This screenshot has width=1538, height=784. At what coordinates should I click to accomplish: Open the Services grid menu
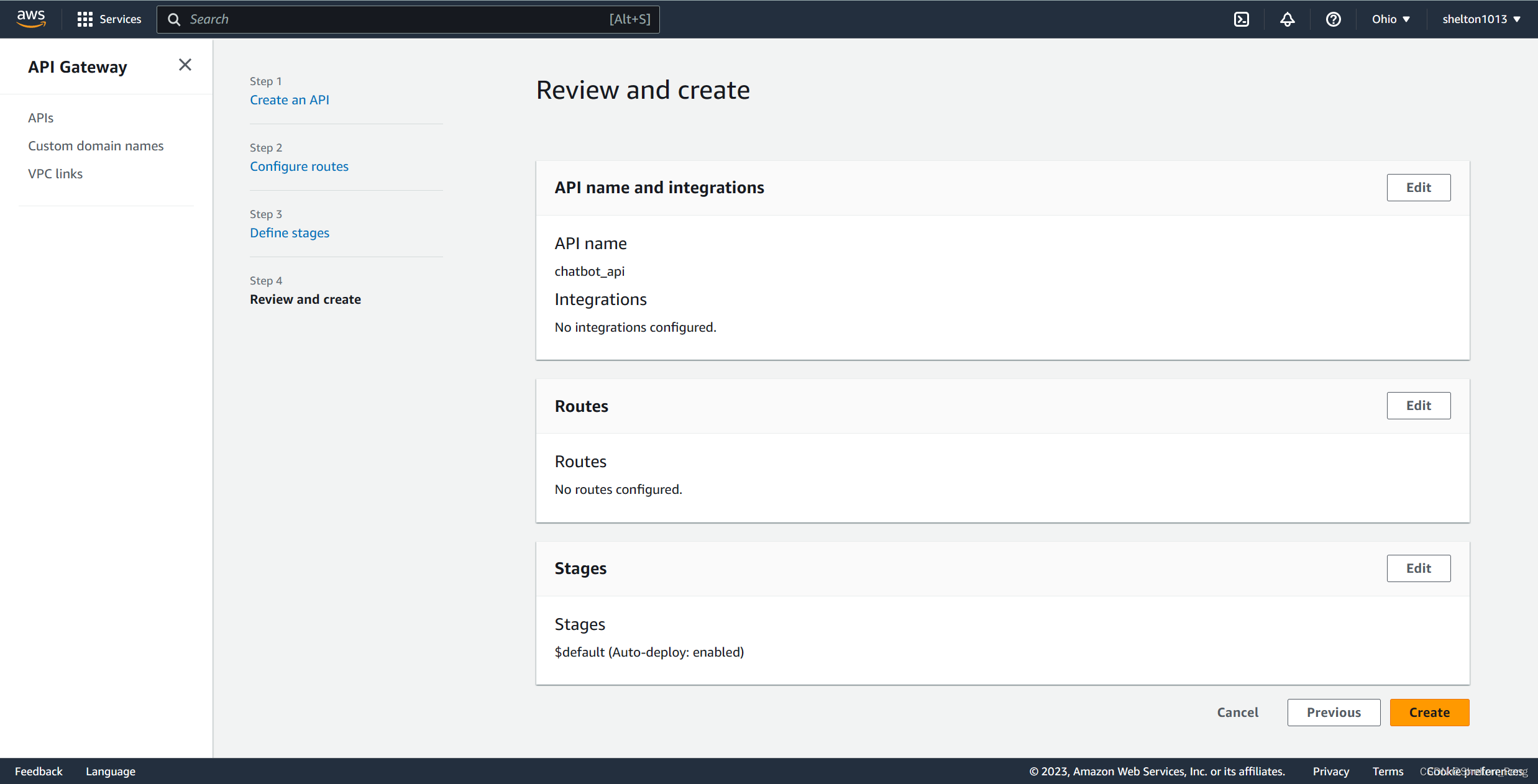point(109,19)
